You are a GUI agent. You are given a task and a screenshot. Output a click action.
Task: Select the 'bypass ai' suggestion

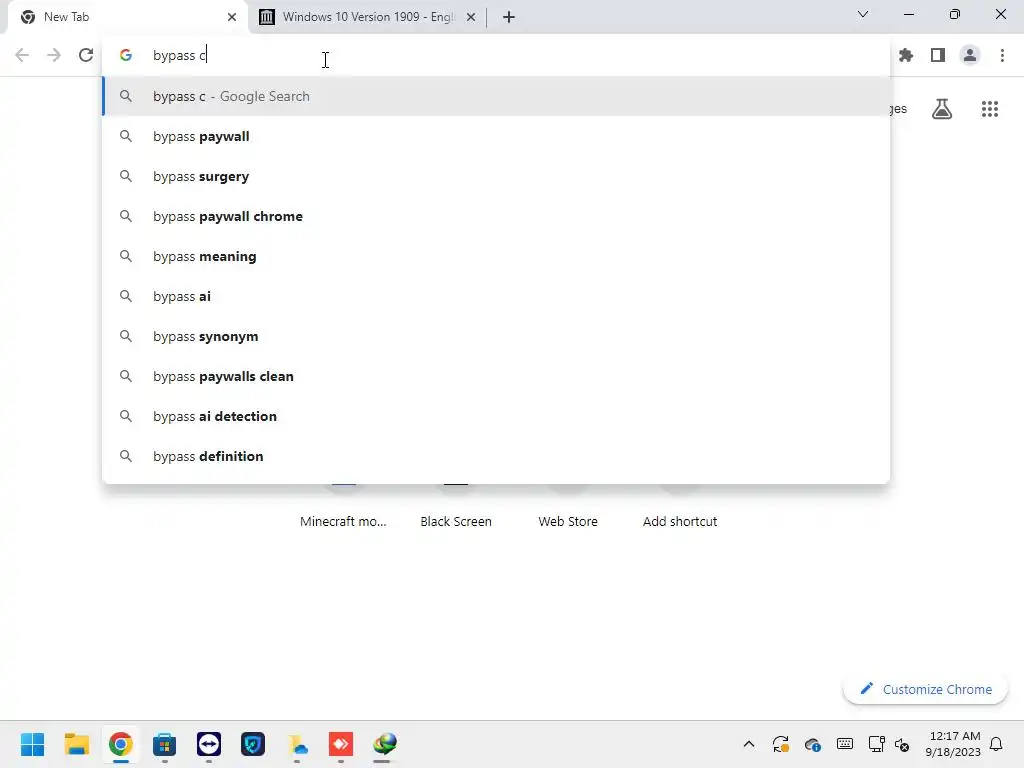pyautogui.click(x=496, y=296)
